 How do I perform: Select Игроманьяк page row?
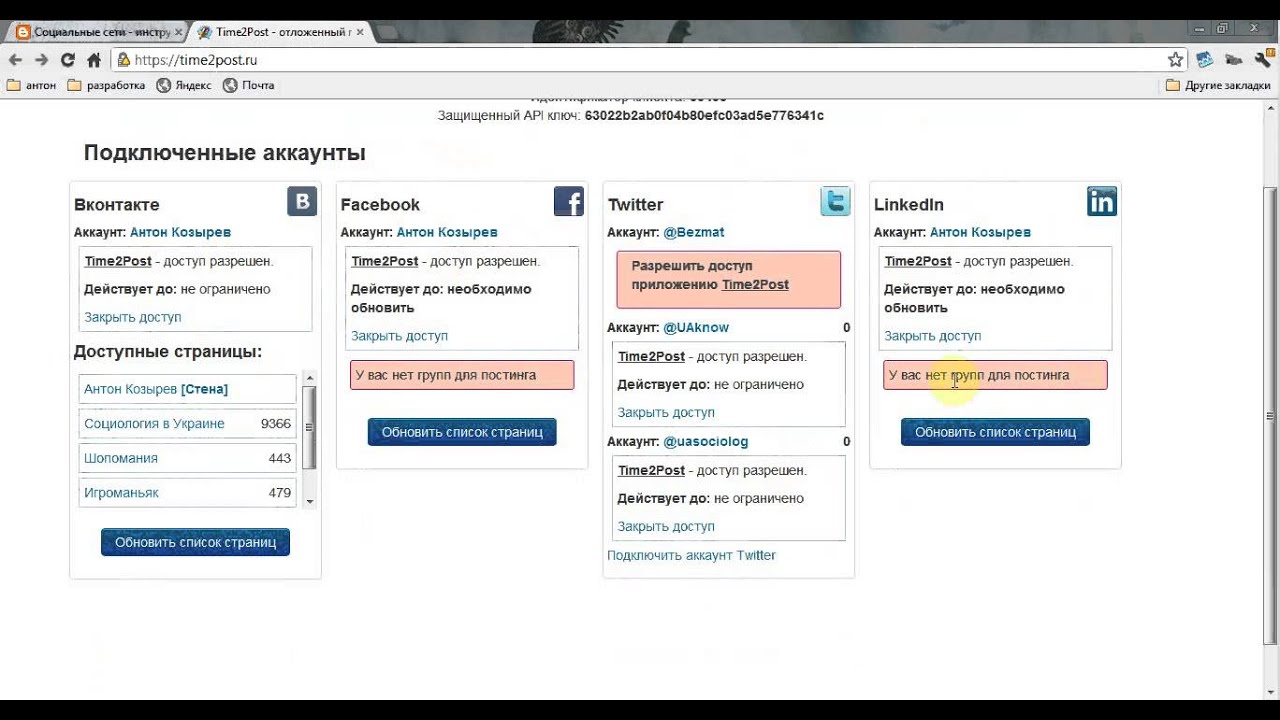[x=187, y=493]
